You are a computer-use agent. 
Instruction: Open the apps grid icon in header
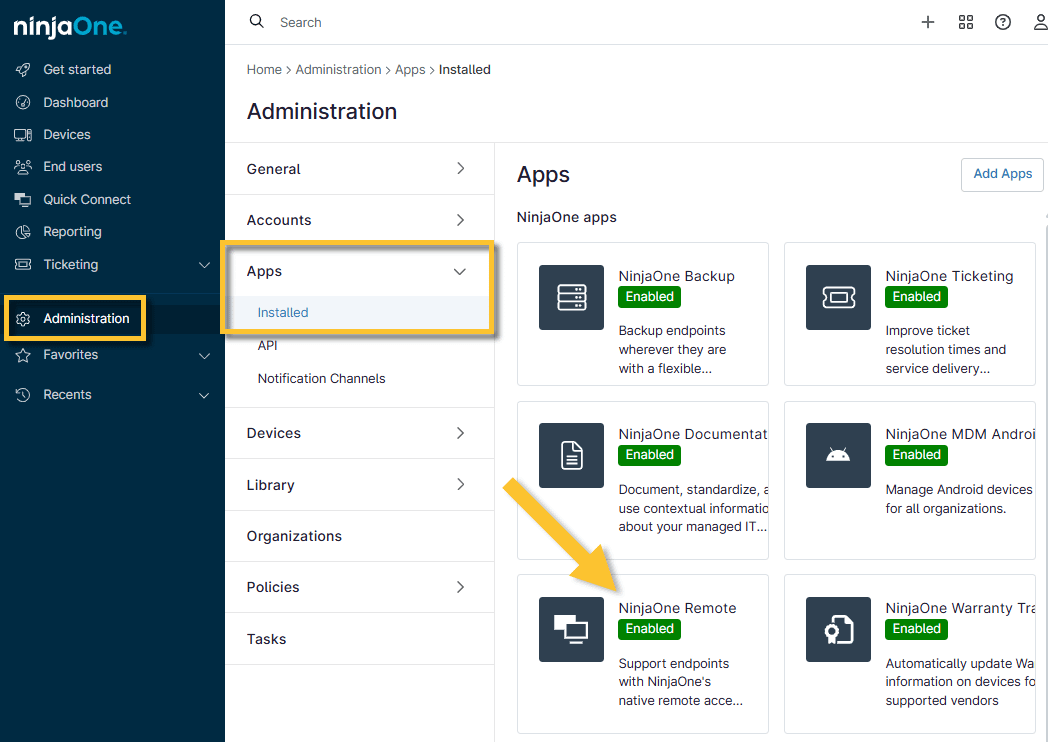pos(965,22)
